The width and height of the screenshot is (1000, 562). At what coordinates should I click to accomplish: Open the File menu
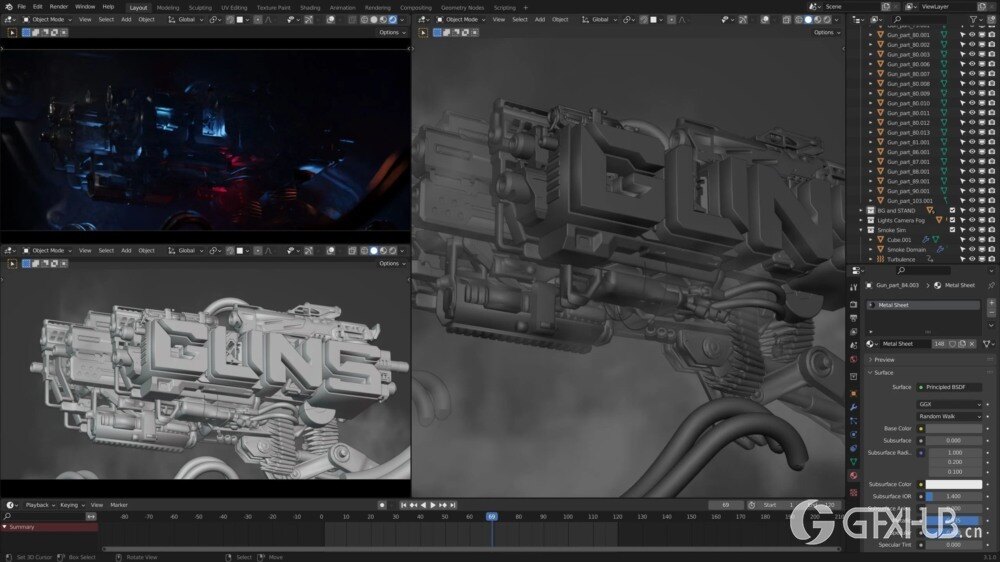click(x=22, y=7)
